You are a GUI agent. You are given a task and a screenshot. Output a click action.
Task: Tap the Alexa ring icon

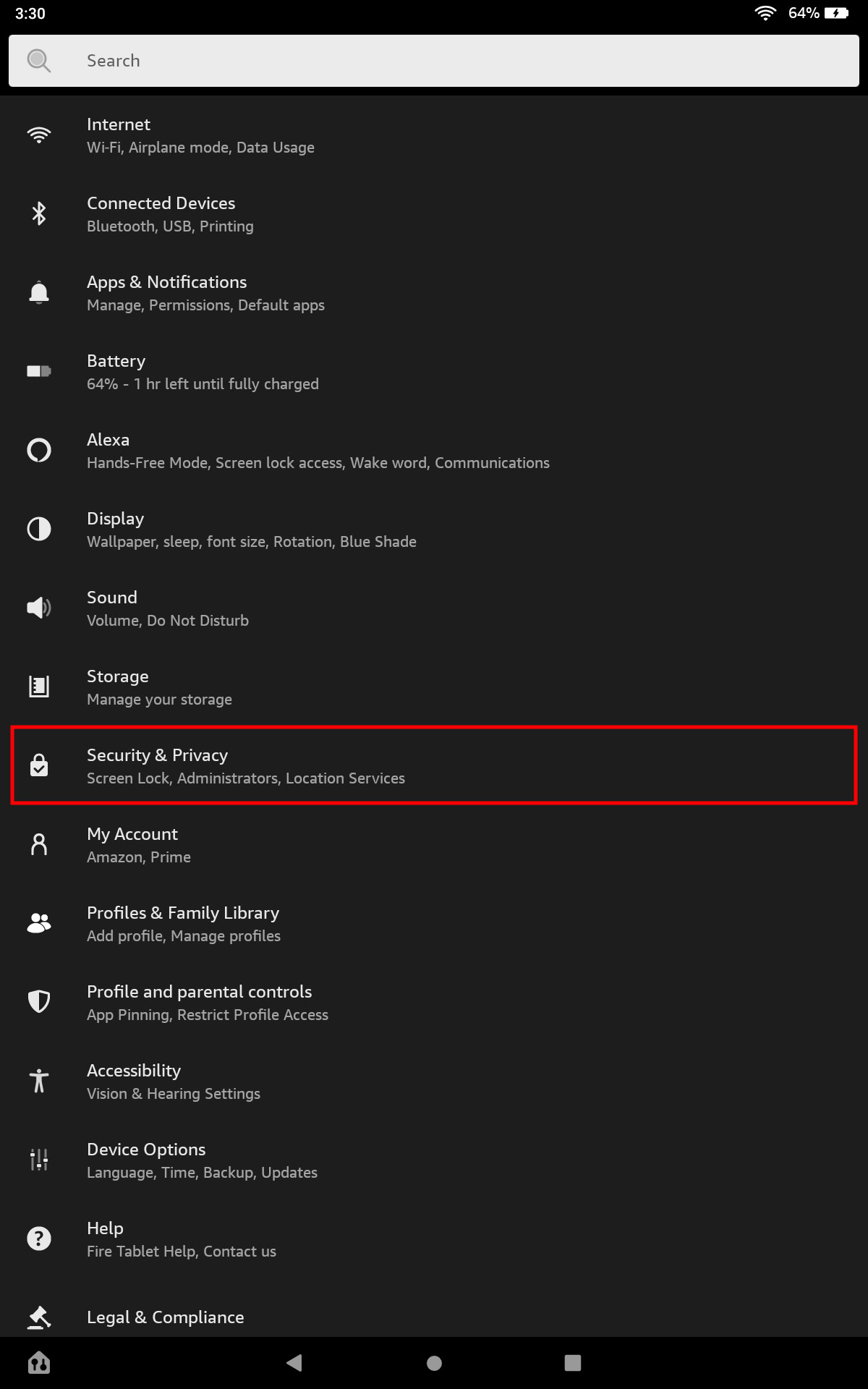tap(39, 450)
